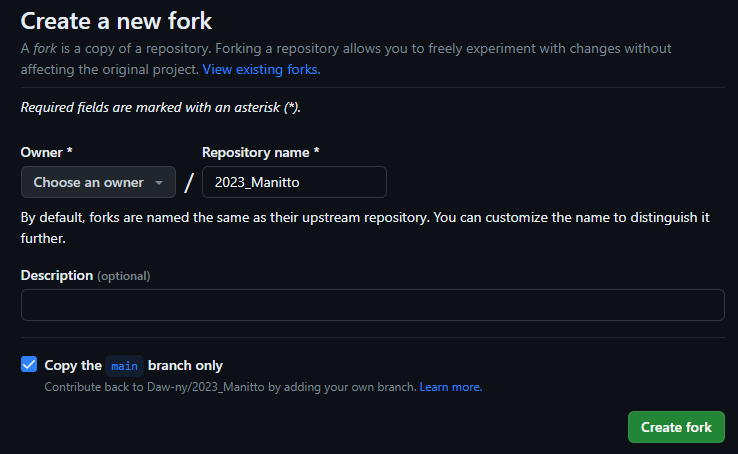This screenshot has height=454, width=738.
Task: Click the Description field label
Action: click(57, 275)
